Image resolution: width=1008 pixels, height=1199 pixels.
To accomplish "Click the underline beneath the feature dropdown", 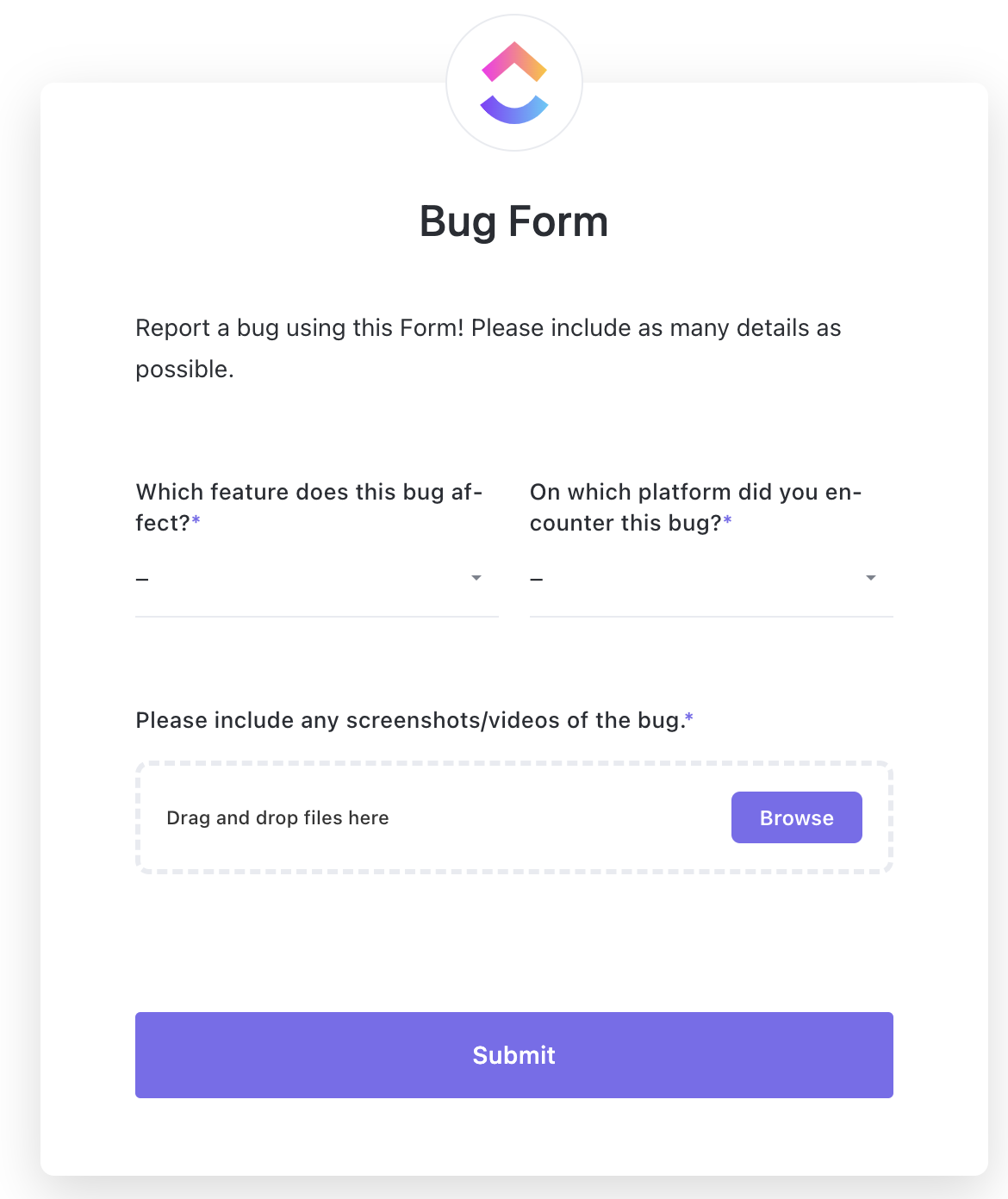I will click(317, 617).
